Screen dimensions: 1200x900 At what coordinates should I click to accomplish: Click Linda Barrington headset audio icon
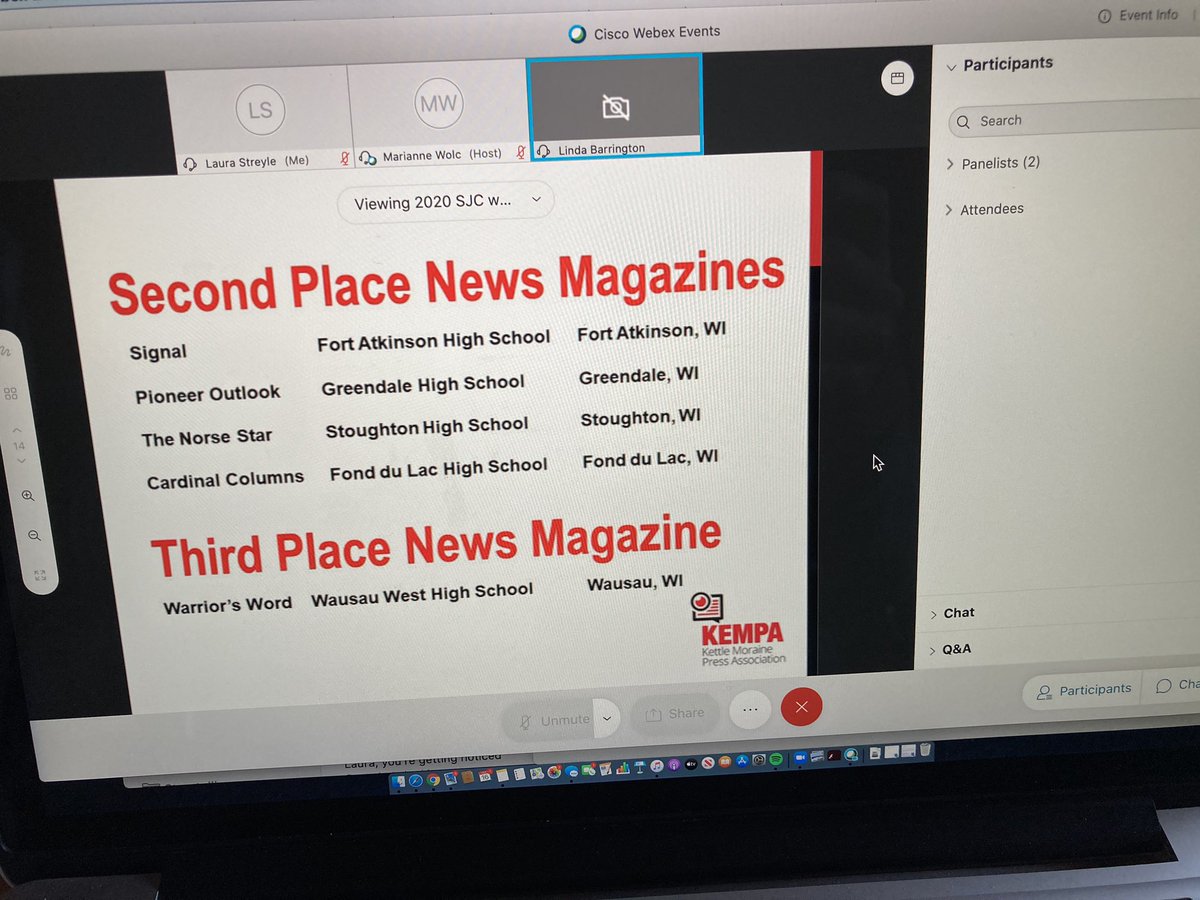click(544, 150)
